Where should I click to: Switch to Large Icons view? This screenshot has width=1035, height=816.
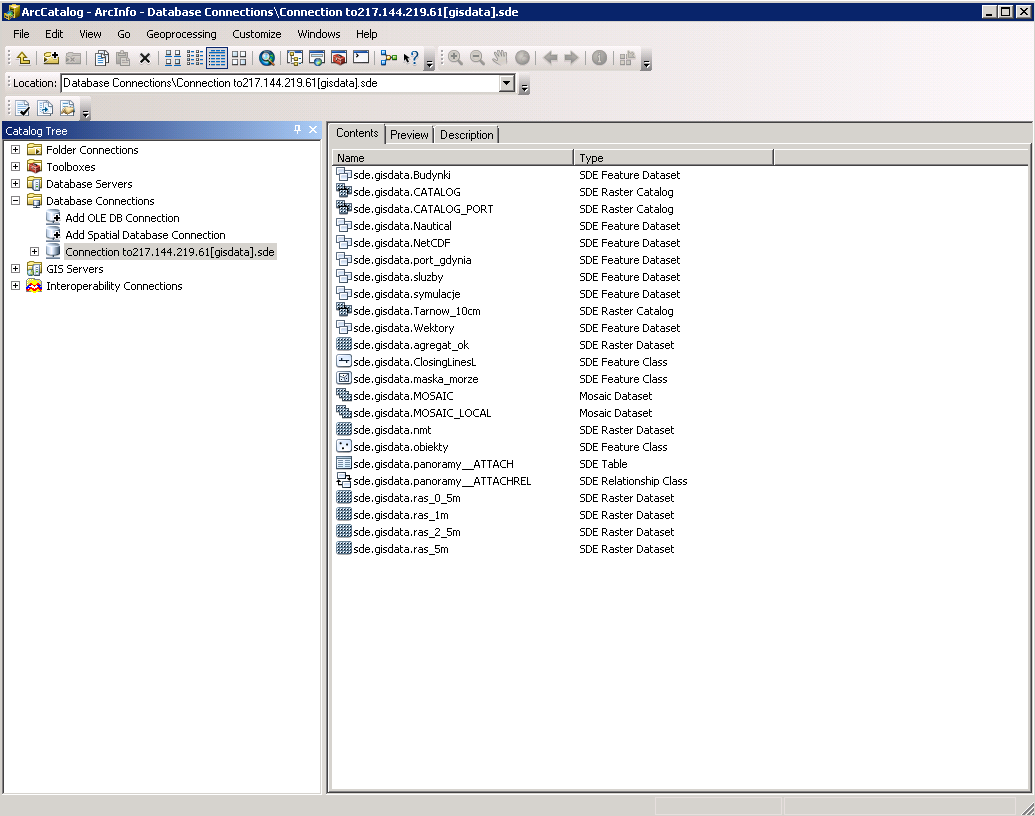click(x=173, y=58)
